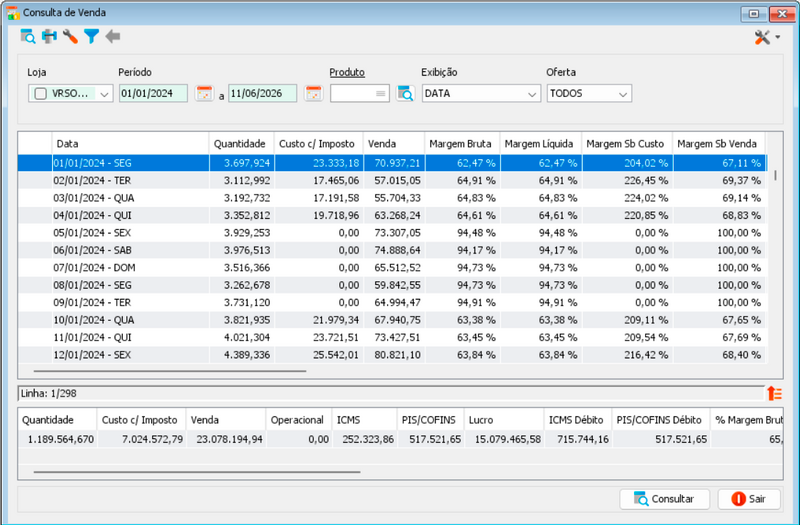Click the Margem Sb Venda column header
800x525 pixels.
719,144
